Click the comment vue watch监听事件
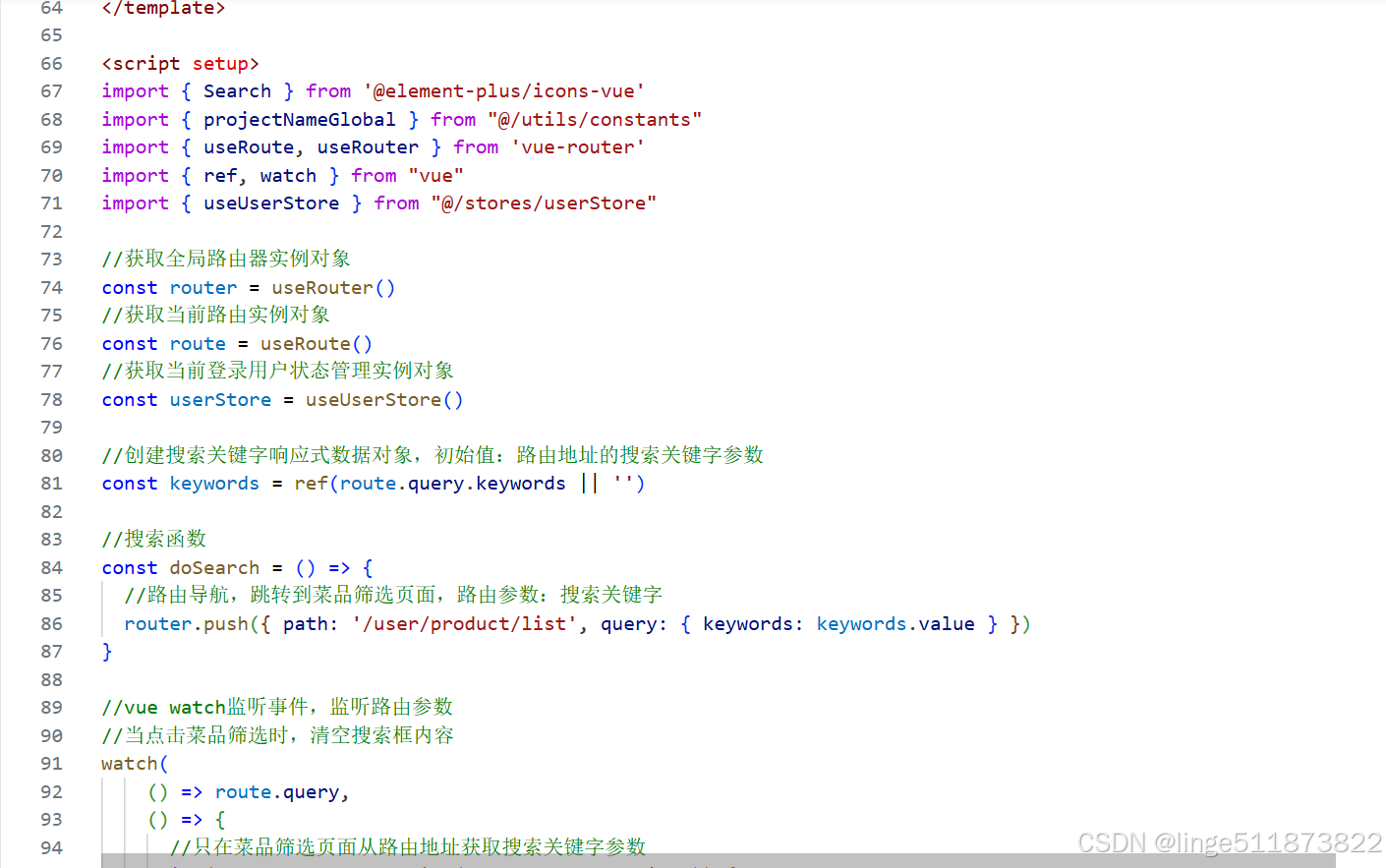 (x=277, y=707)
